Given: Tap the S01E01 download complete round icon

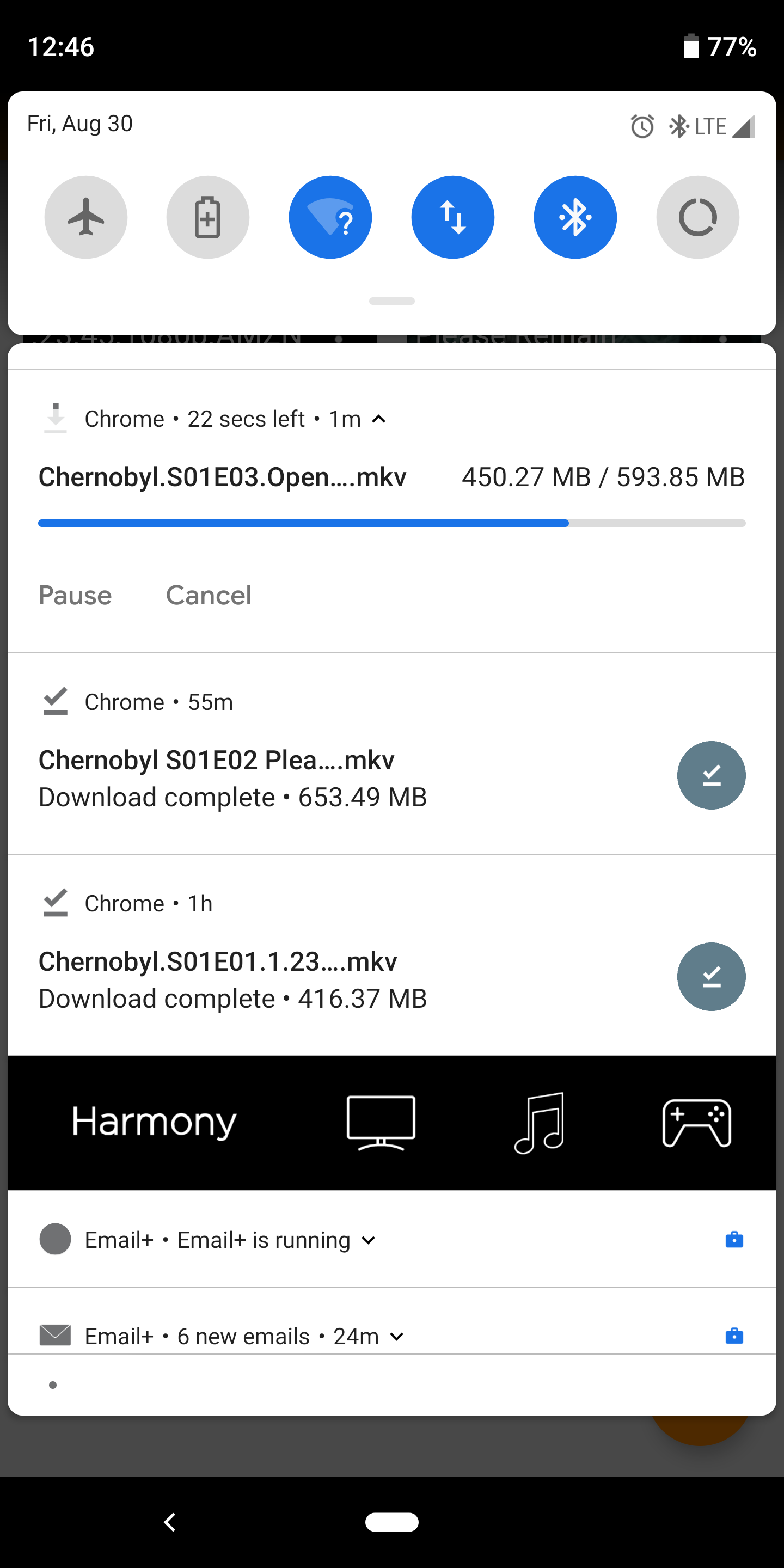Looking at the screenshot, I should coord(711,976).
